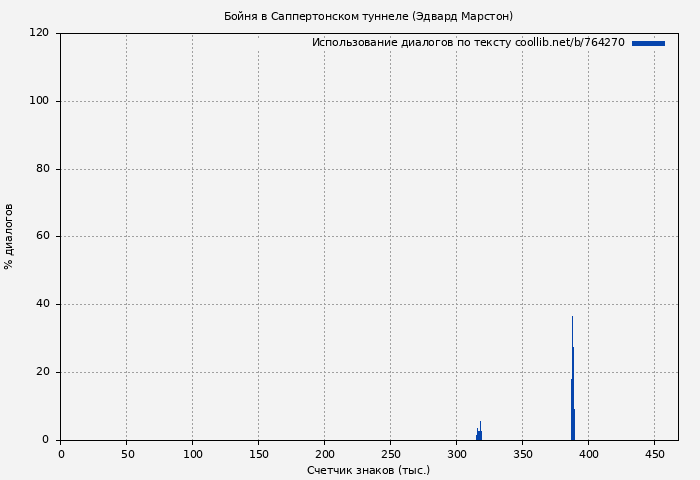Click the horizontal axis label "Счетчик знаков (тыс.)"
700x480 pixels.
point(368,470)
